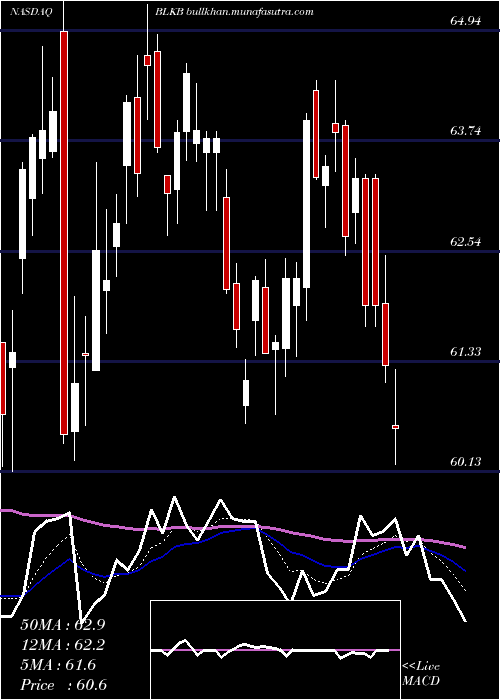The image size is (500, 700).
Task: Click the MACD inset chart box
Action: (275, 650)
